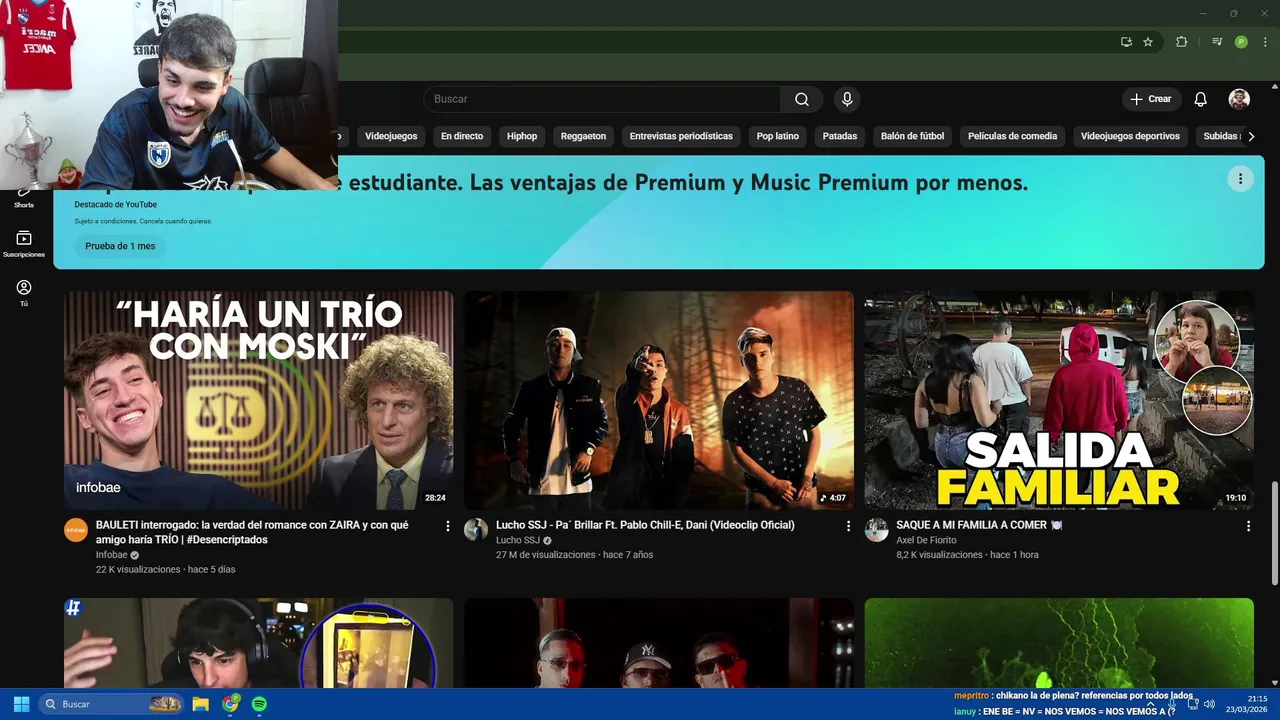Search with the magnifier icon button
This screenshot has width=1280, height=720.
point(802,99)
